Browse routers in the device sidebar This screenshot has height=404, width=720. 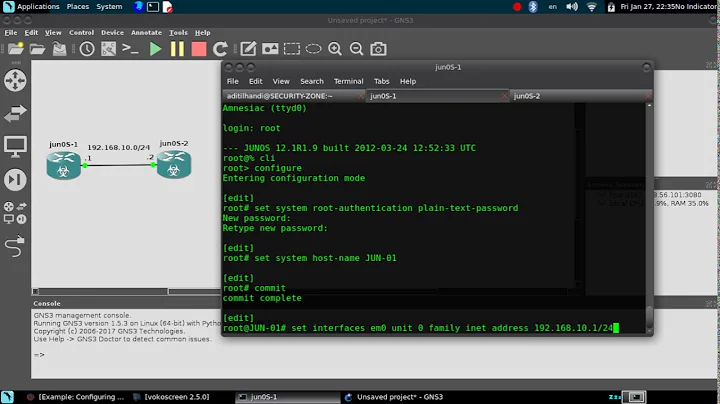(15, 80)
